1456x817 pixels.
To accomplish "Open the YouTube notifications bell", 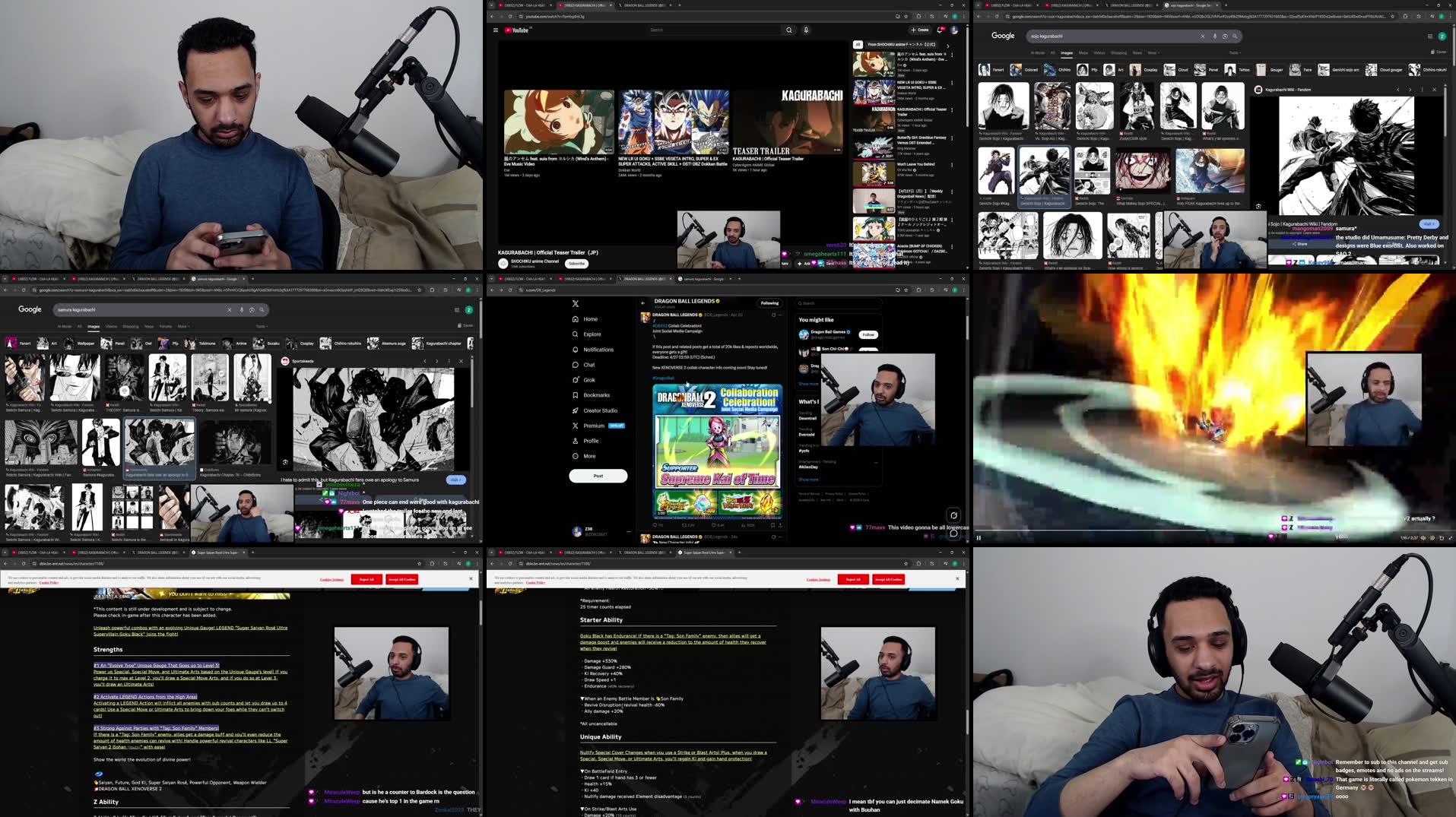I will pyautogui.click(x=941, y=30).
